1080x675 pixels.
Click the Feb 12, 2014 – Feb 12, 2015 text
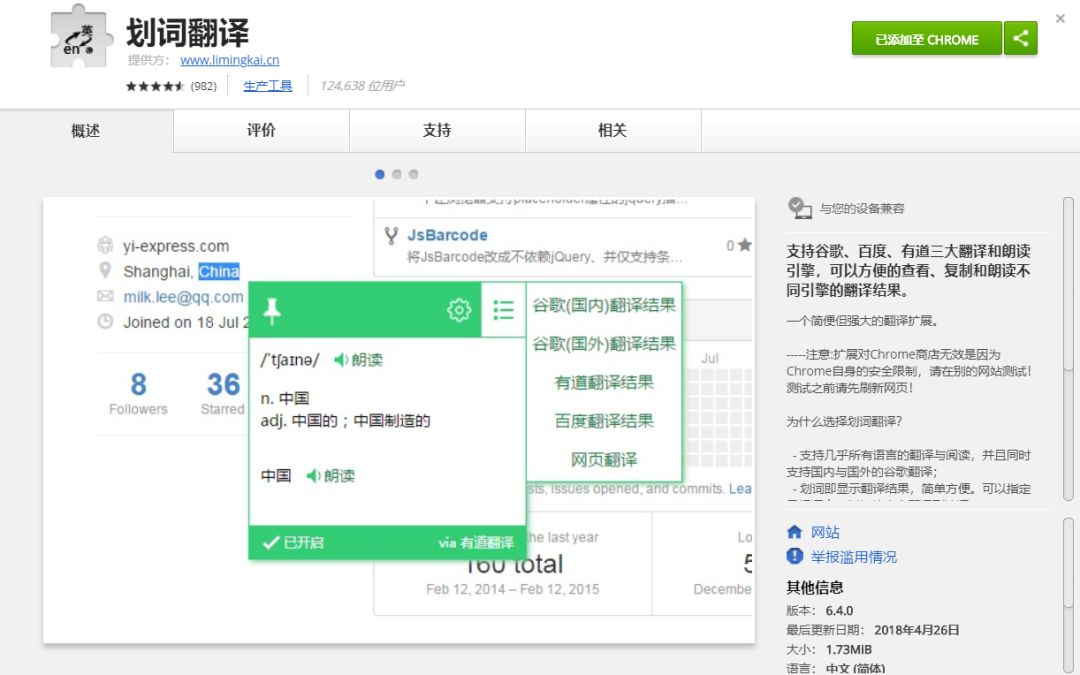pyautogui.click(x=512, y=589)
